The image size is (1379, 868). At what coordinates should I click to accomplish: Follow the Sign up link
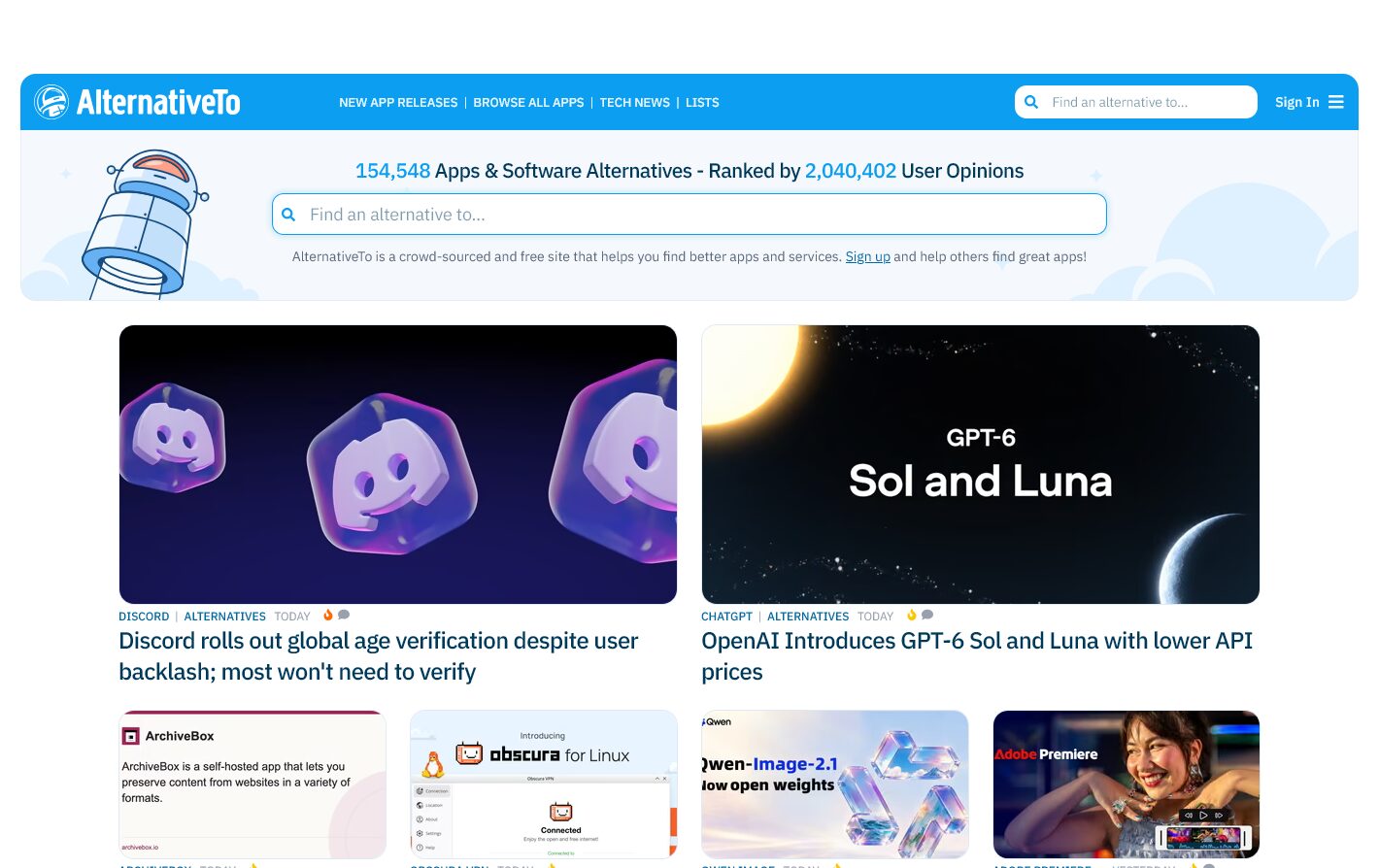click(x=868, y=256)
